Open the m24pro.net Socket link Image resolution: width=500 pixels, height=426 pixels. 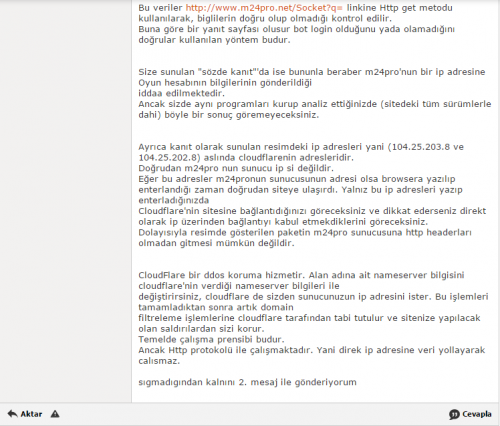click(264, 8)
